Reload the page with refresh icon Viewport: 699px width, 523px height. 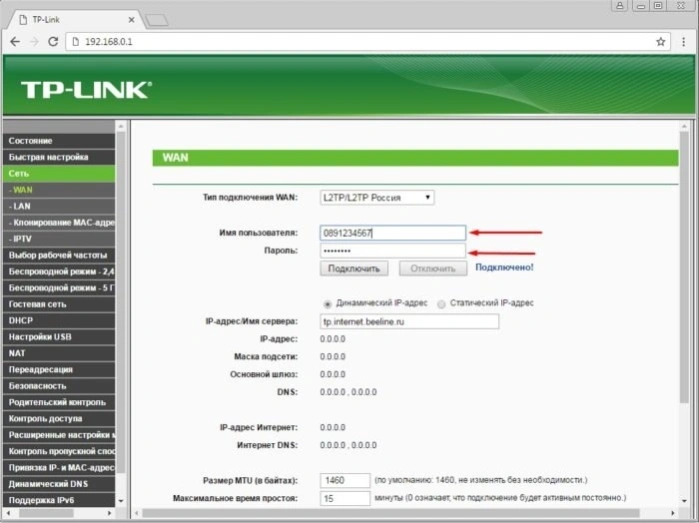(53, 42)
